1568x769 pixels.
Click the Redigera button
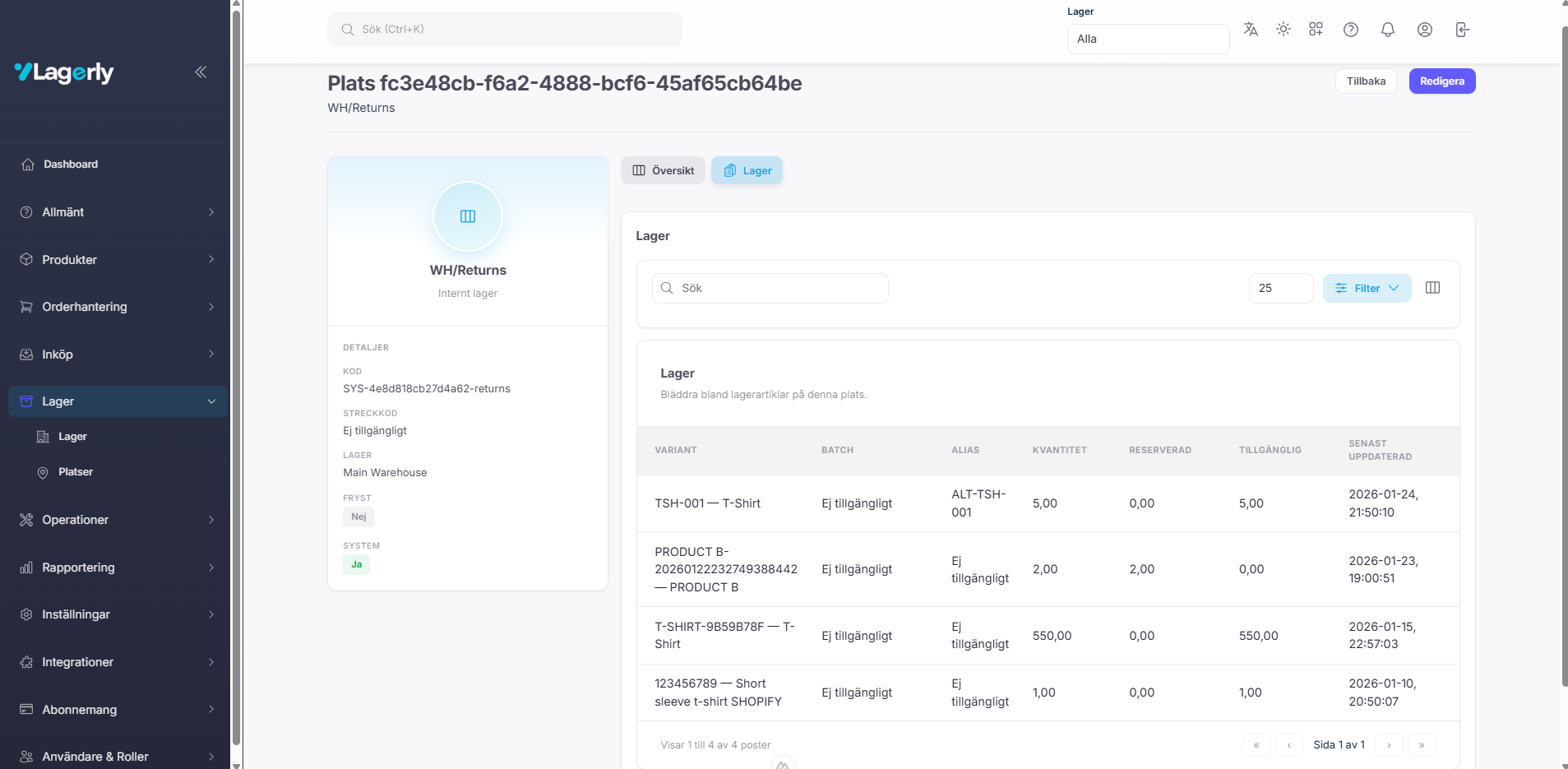1441,81
